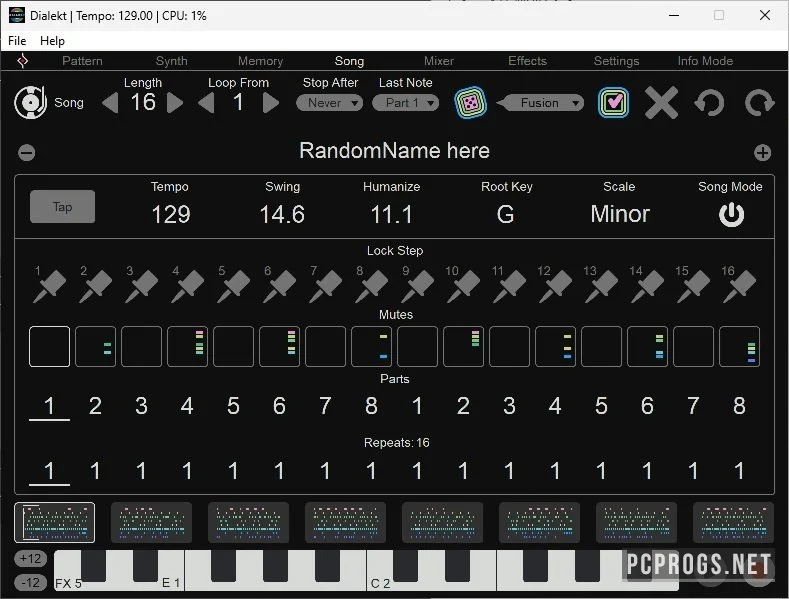Viewport: 789px width, 599px height.
Task: Click Lock Step pin 6
Action: (279, 286)
